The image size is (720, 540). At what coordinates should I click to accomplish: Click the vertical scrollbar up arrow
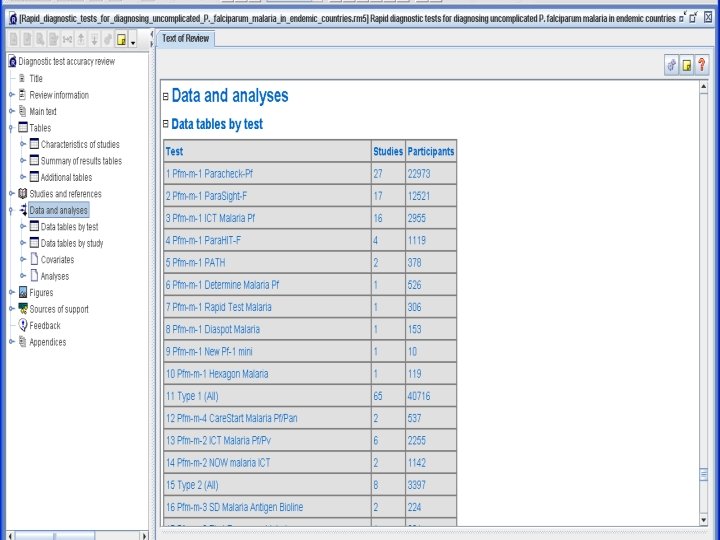coord(703,87)
